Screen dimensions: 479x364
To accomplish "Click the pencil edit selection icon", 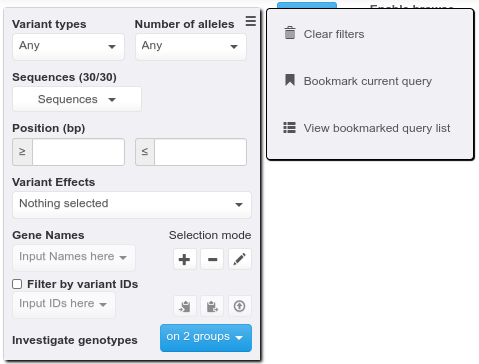I will coord(240,259).
